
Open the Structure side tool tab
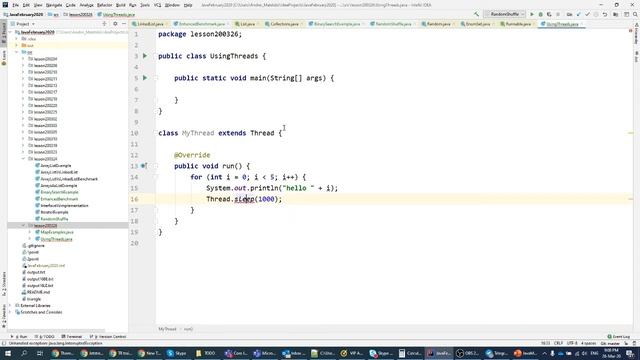point(4,284)
